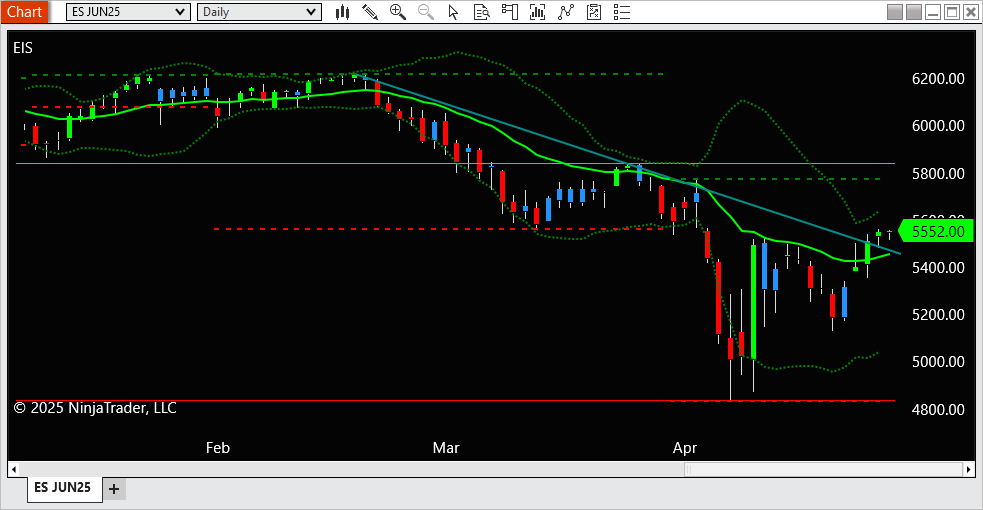This screenshot has width=983, height=510.
Task: Click the NinjaTrader copyright text
Action: [x=95, y=408]
